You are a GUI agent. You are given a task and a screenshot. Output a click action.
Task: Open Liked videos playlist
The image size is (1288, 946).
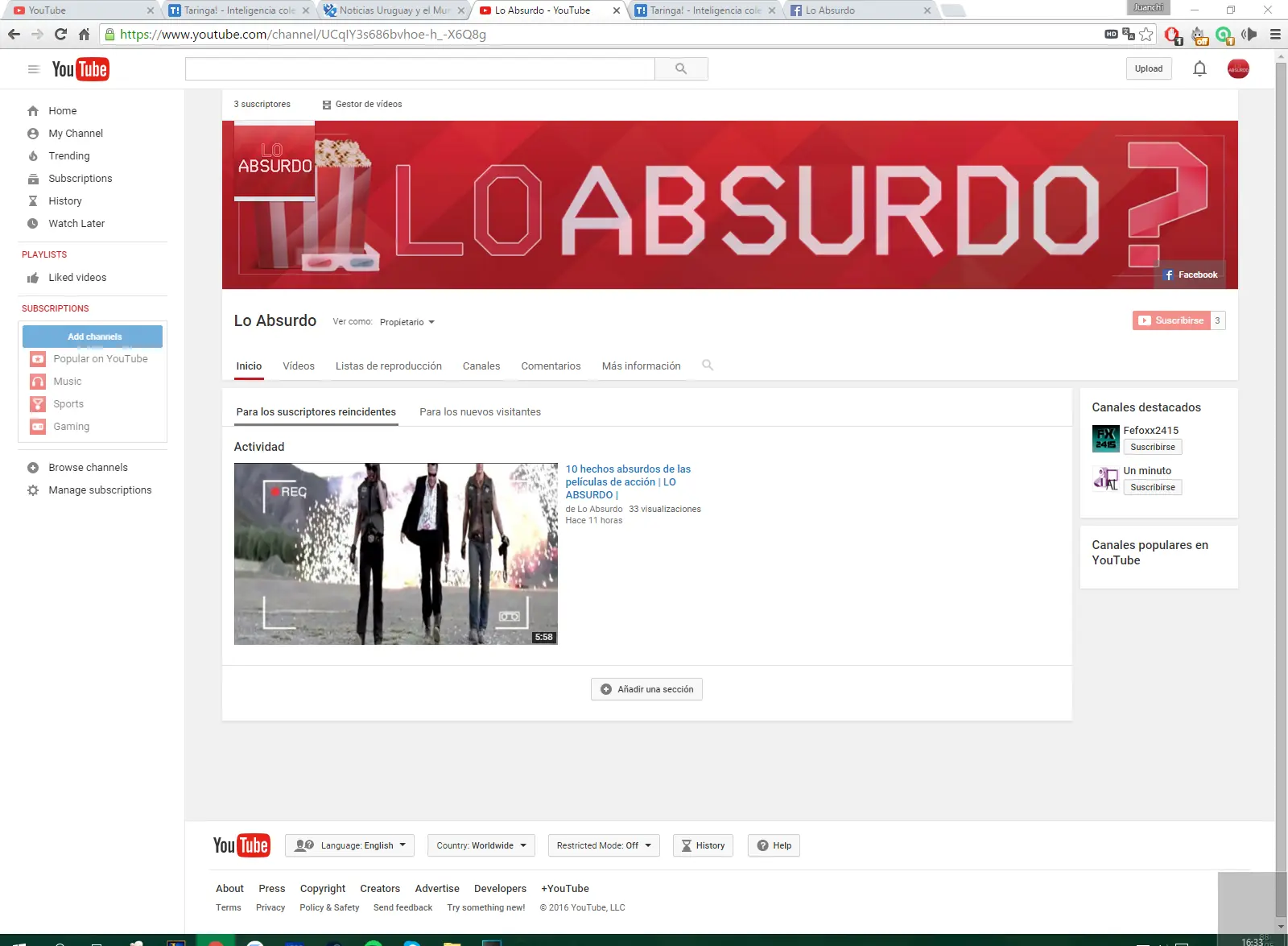tap(77, 278)
